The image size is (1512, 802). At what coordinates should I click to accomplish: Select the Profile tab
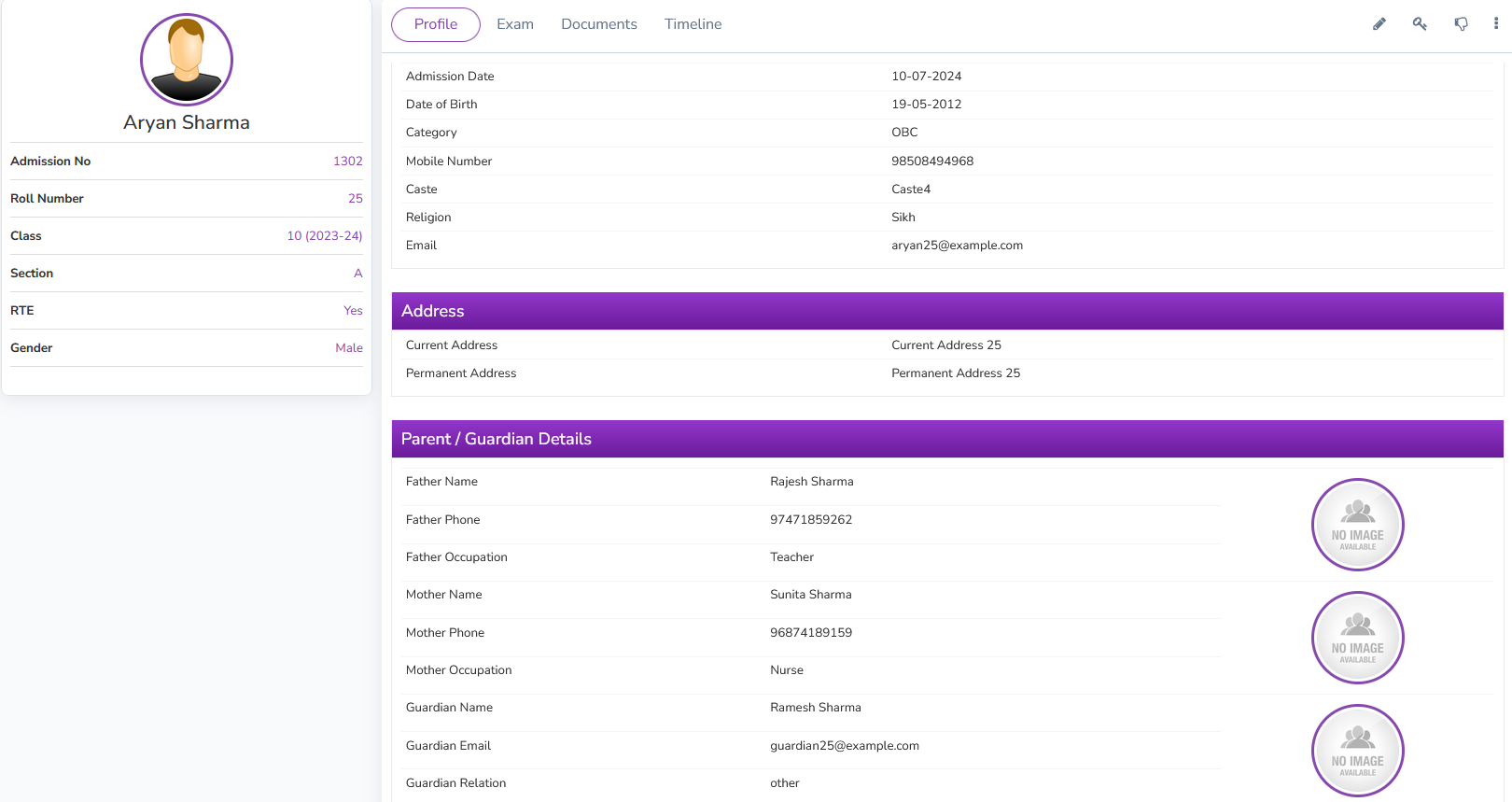(x=435, y=24)
